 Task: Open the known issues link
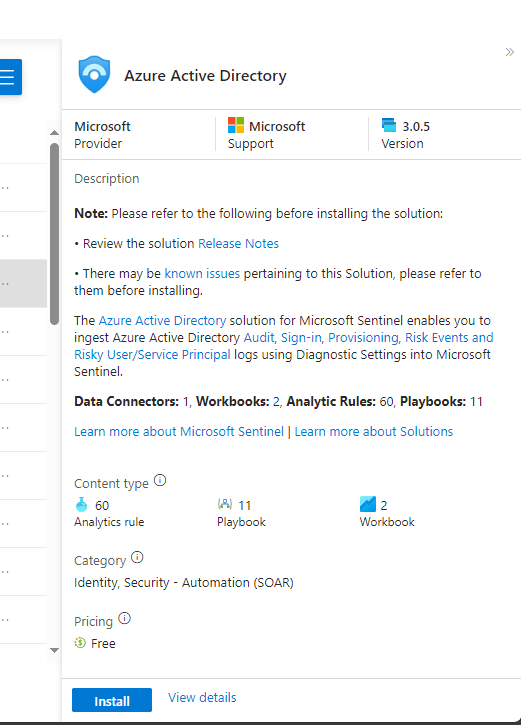coord(202,274)
